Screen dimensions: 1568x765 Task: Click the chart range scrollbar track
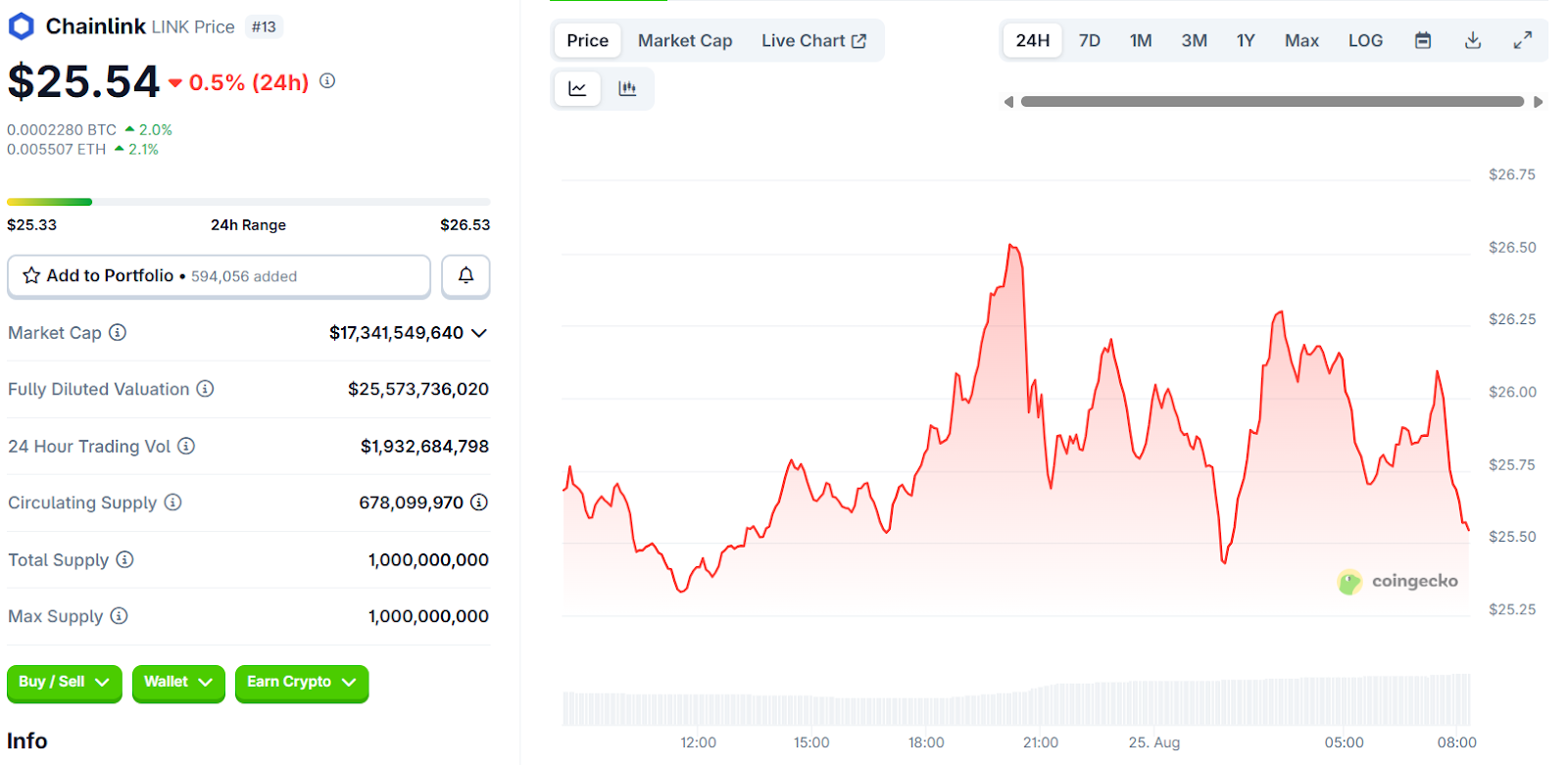coord(1271,102)
